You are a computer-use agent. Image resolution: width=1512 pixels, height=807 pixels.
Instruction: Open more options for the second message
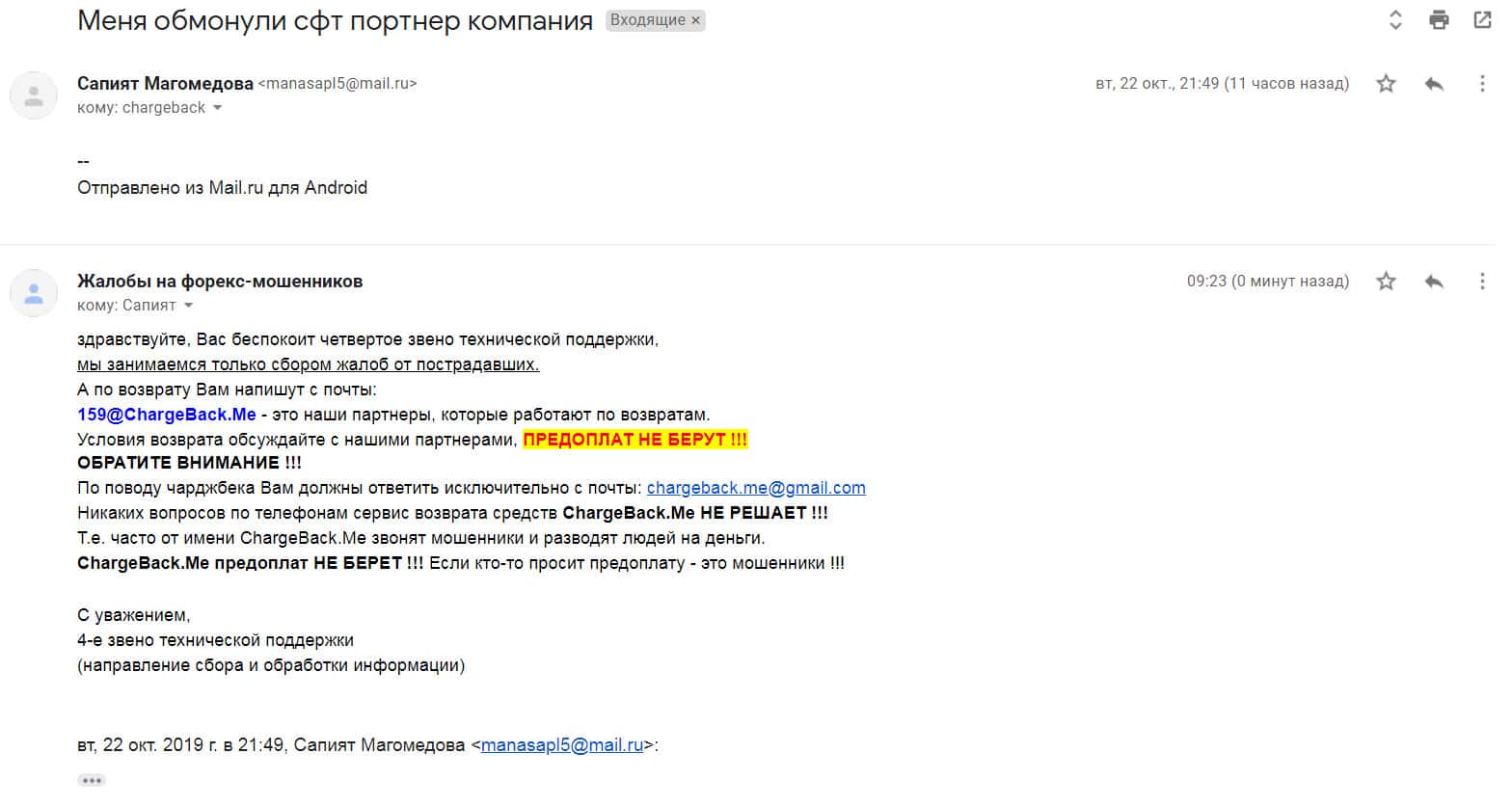(x=1482, y=282)
